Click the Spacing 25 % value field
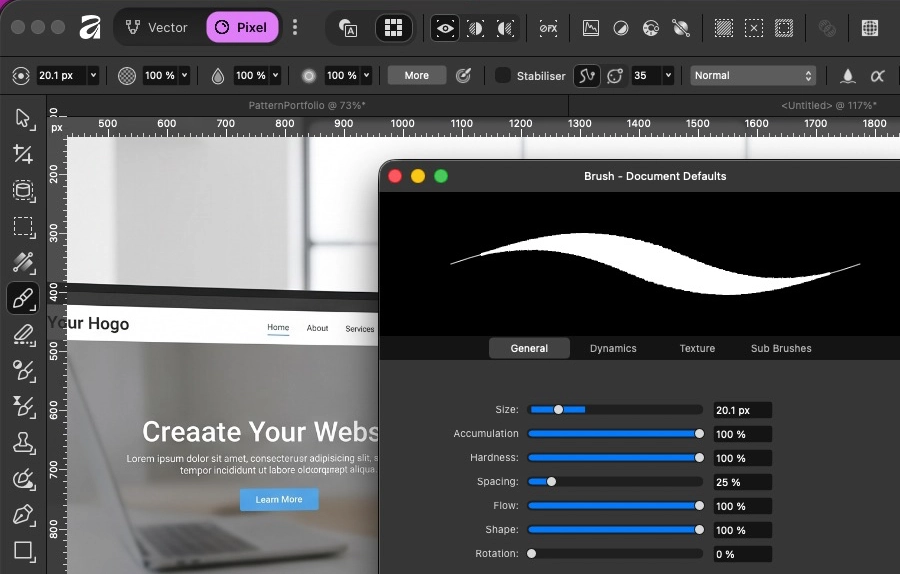The width and height of the screenshot is (900, 574). [x=742, y=482]
